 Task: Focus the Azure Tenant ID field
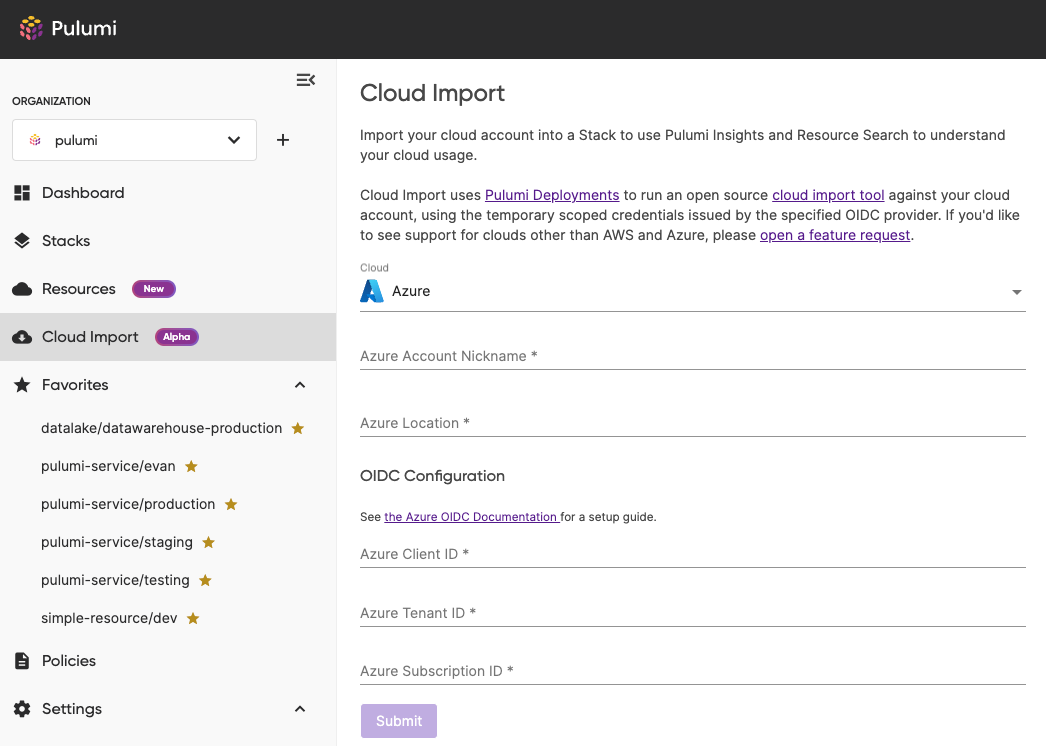pyautogui.click(x=692, y=613)
